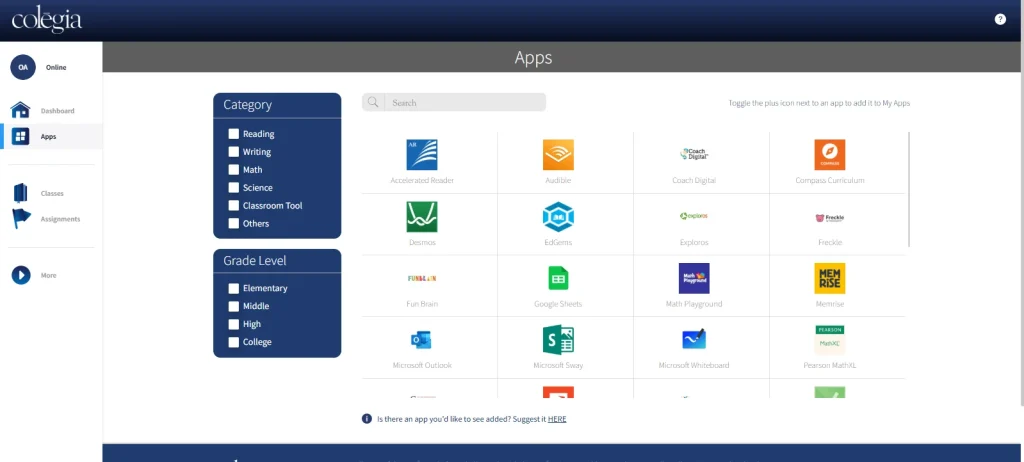Click the HERE suggestion link
1024x462 pixels.
click(x=557, y=419)
